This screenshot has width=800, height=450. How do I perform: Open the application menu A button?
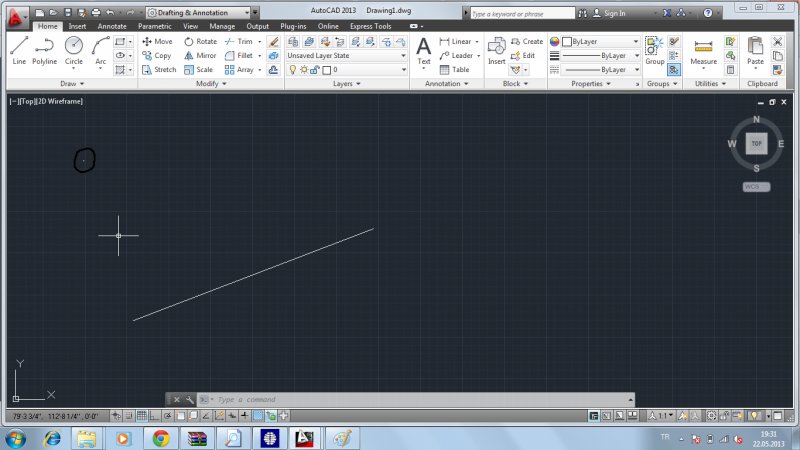tap(16, 16)
